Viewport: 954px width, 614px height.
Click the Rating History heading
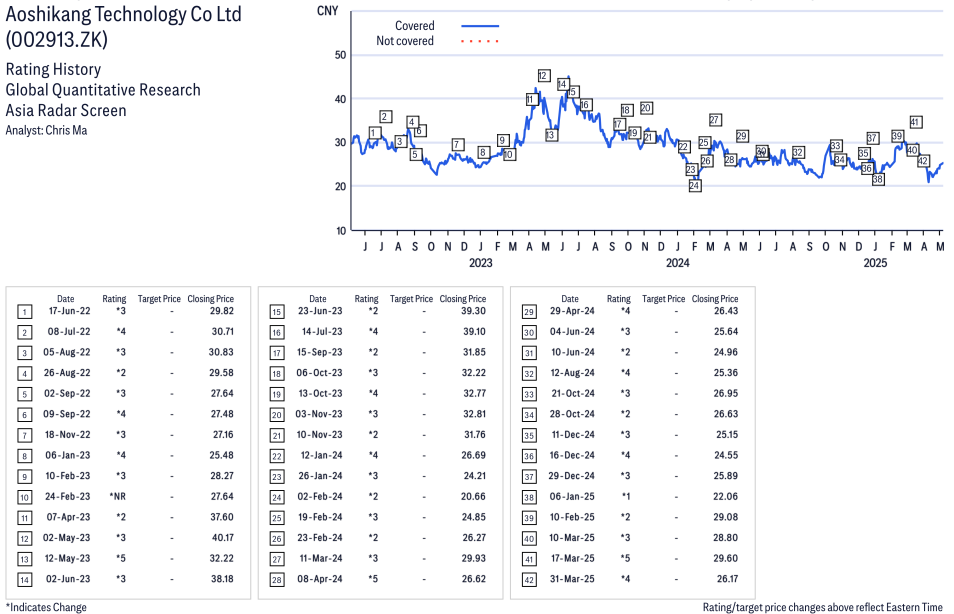(54, 69)
